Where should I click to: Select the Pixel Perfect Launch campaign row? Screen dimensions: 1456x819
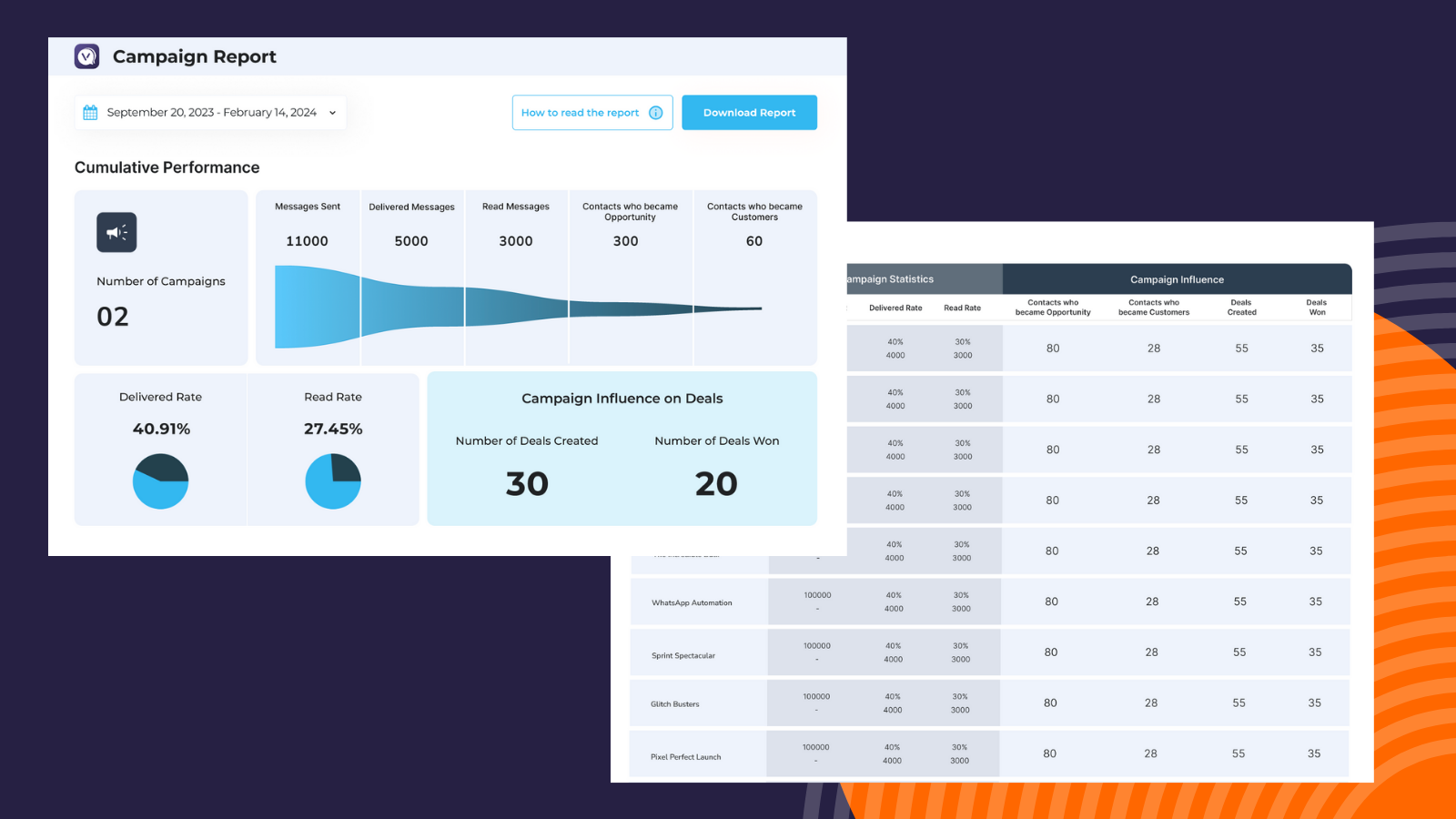(685, 756)
